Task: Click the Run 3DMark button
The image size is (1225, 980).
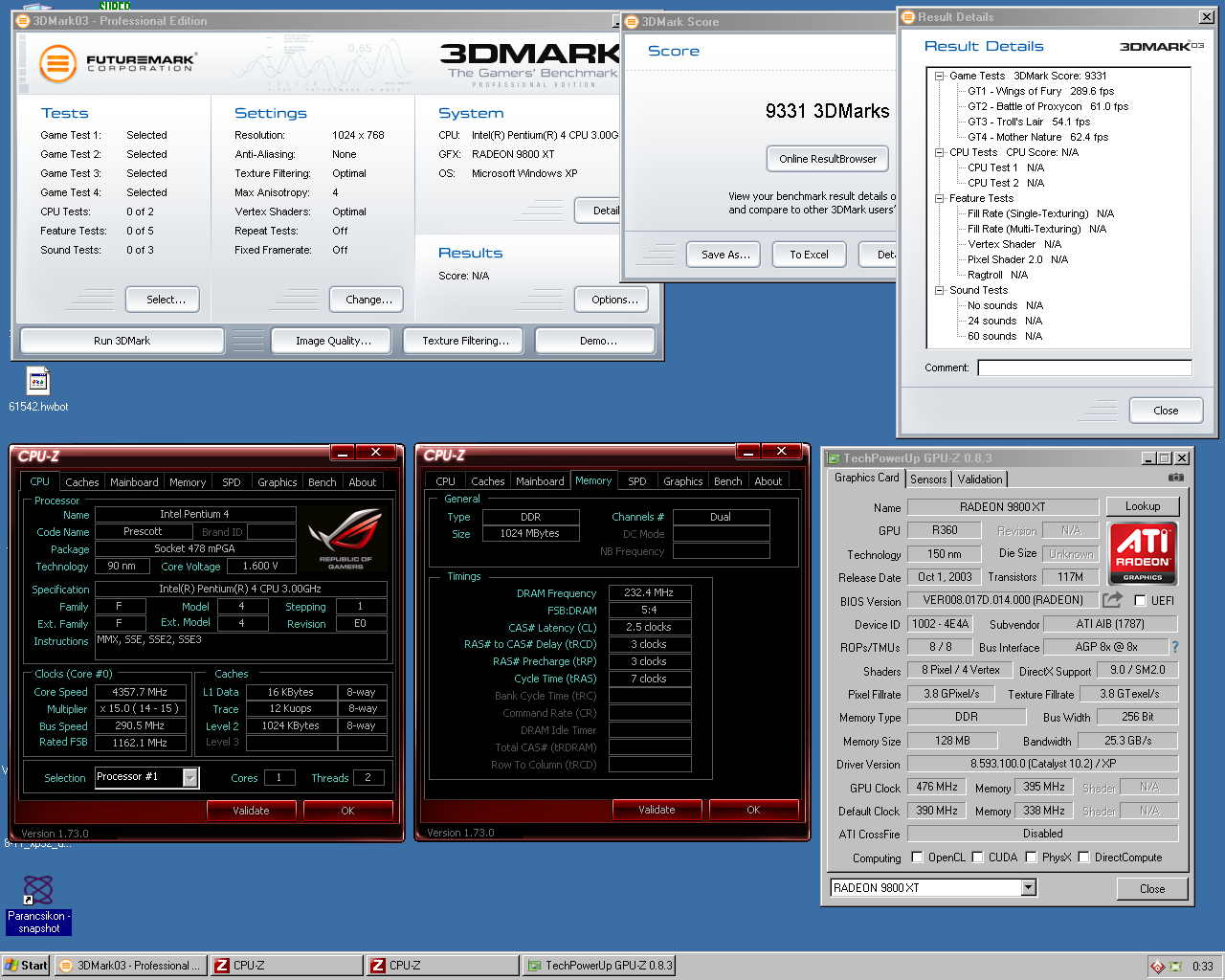Action: pyautogui.click(x=122, y=341)
